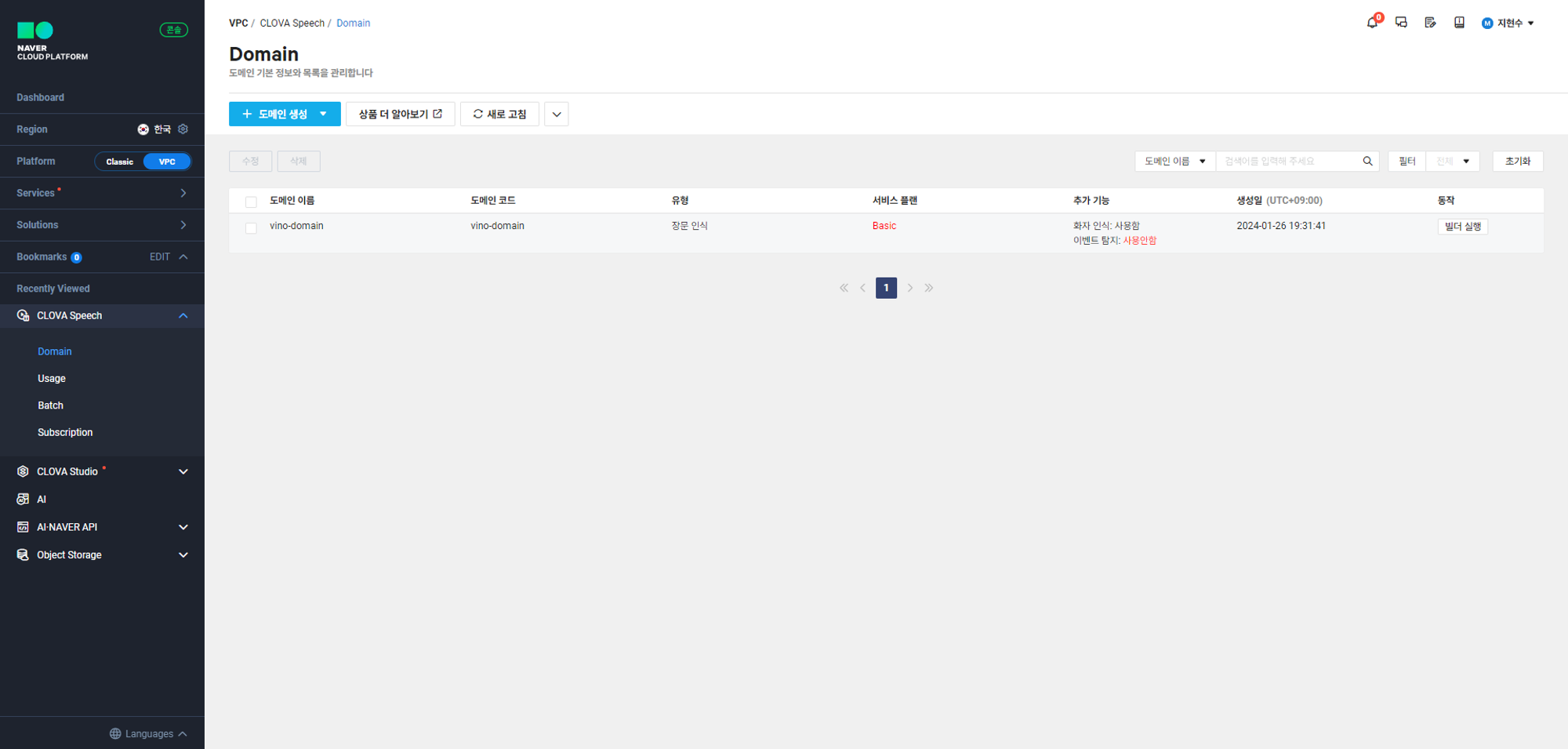The width and height of the screenshot is (1568, 749).
Task: Expand the Object Storage section chevron
Action: 183,554
